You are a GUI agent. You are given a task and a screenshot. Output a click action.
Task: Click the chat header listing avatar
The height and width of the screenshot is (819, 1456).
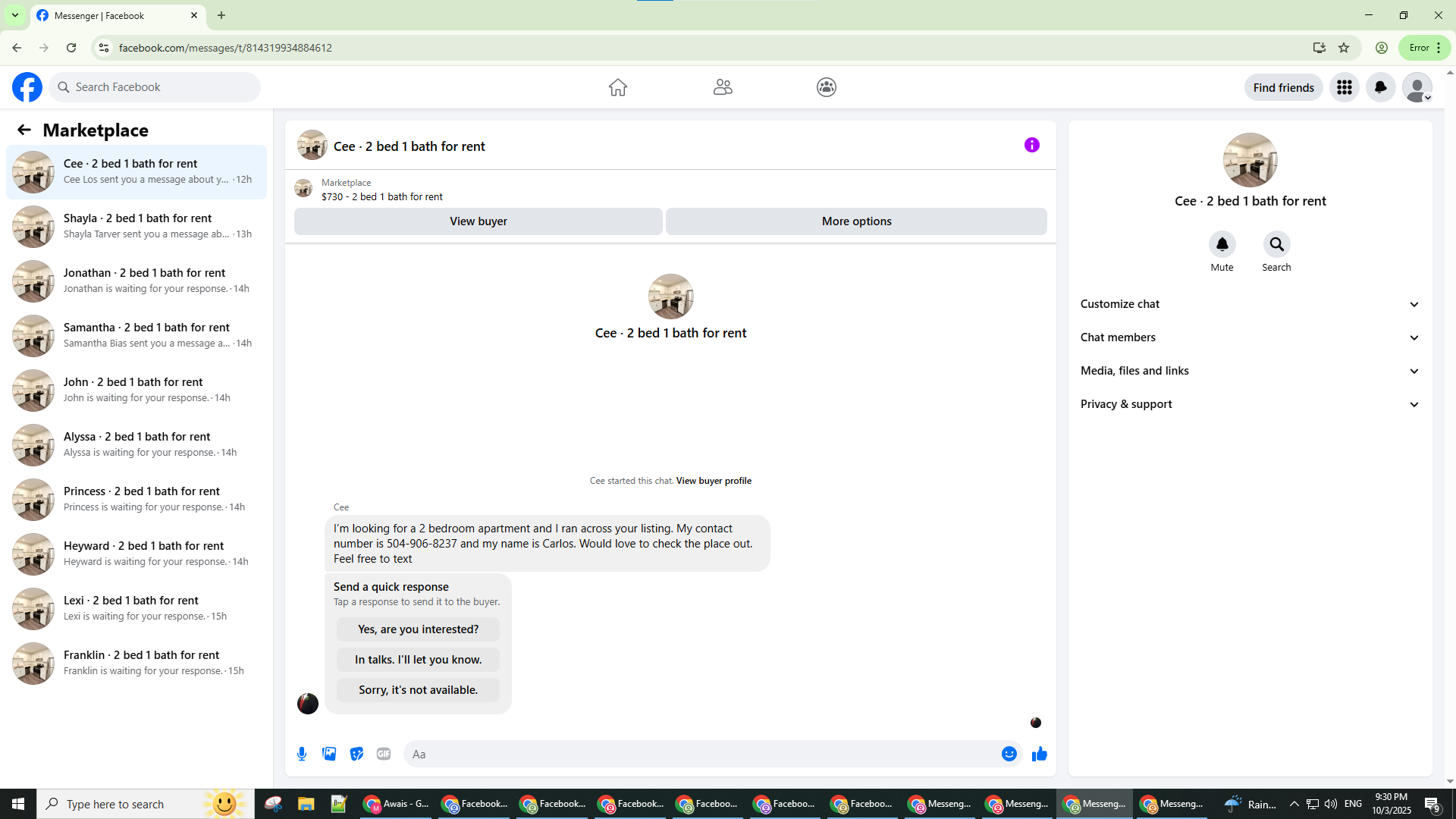point(312,145)
